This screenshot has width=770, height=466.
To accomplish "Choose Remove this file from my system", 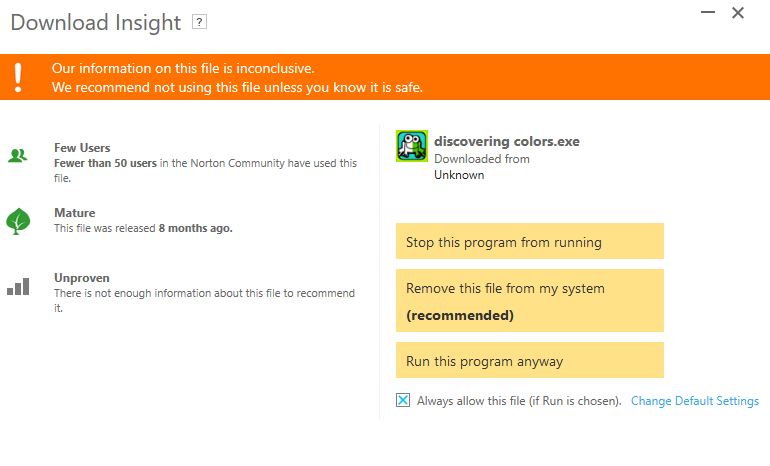I will [530, 301].
